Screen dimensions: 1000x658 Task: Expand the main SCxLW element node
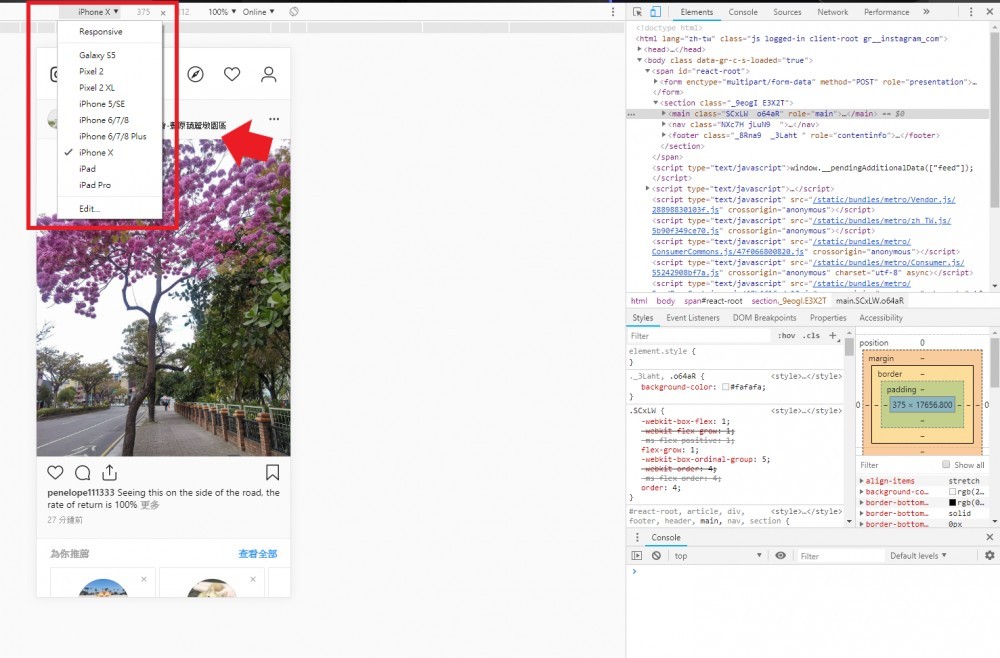pyautogui.click(x=664, y=113)
